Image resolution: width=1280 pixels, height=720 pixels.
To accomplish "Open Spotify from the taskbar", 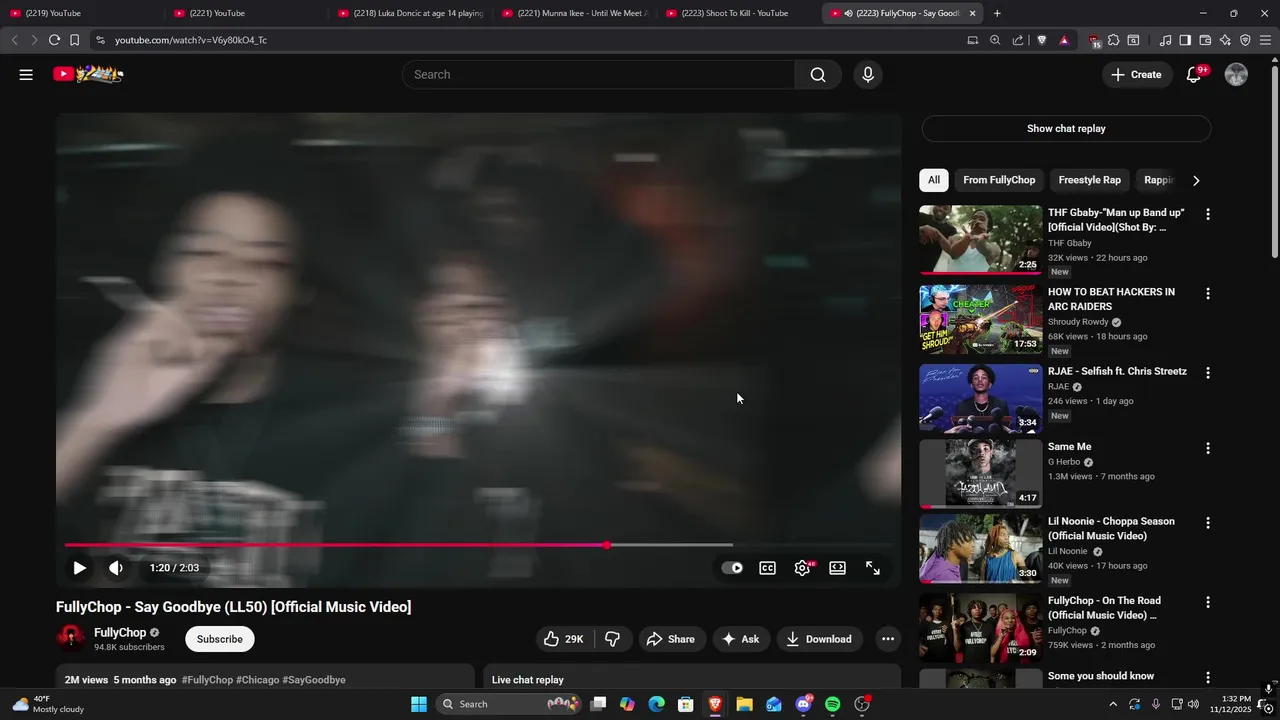I will (x=833, y=704).
